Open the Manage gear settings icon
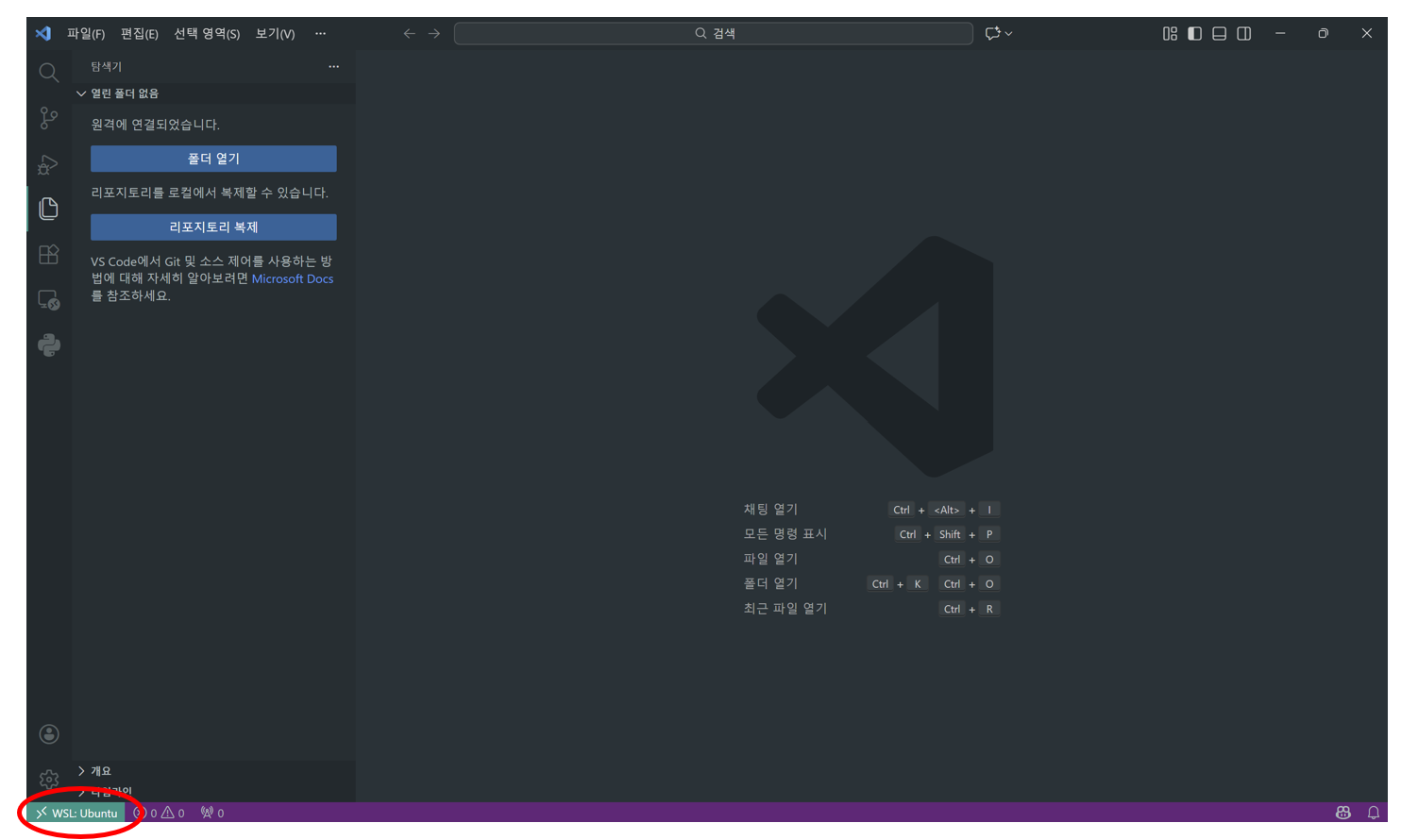Viewport: 1418px width, 840px height. pyautogui.click(x=49, y=779)
